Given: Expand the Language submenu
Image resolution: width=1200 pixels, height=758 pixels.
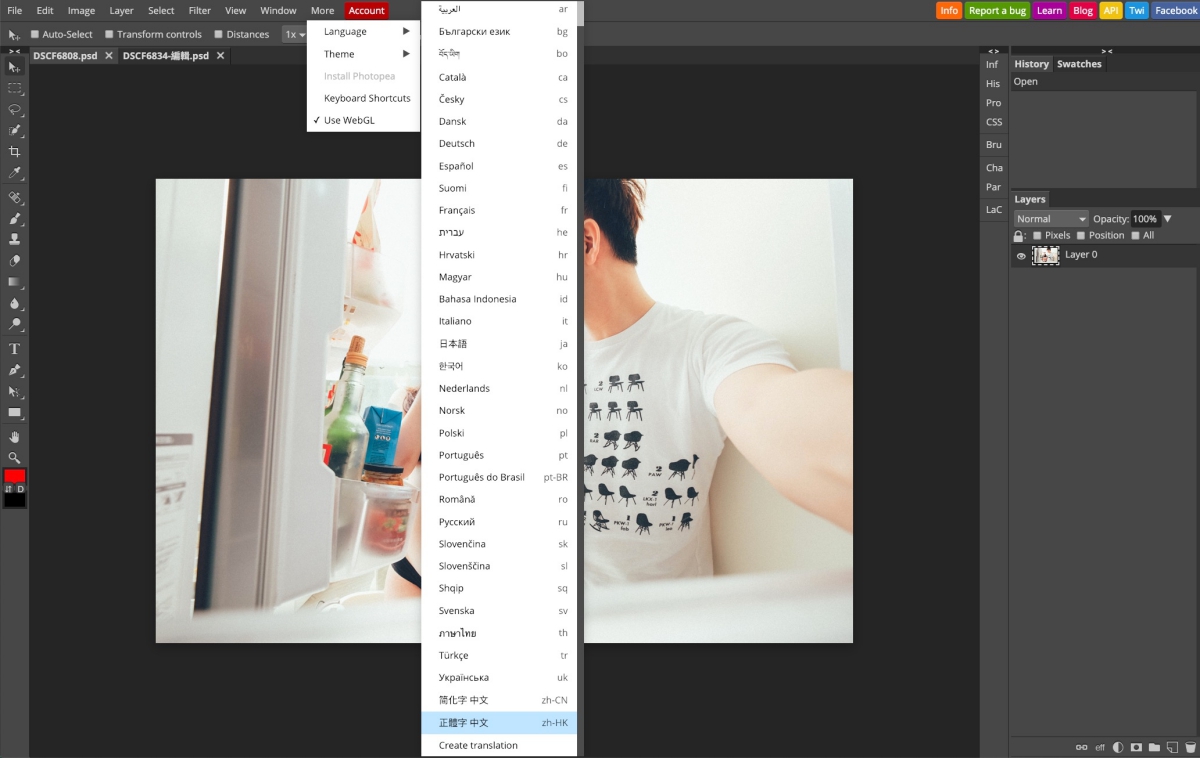Looking at the screenshot, I should (363, 31).
